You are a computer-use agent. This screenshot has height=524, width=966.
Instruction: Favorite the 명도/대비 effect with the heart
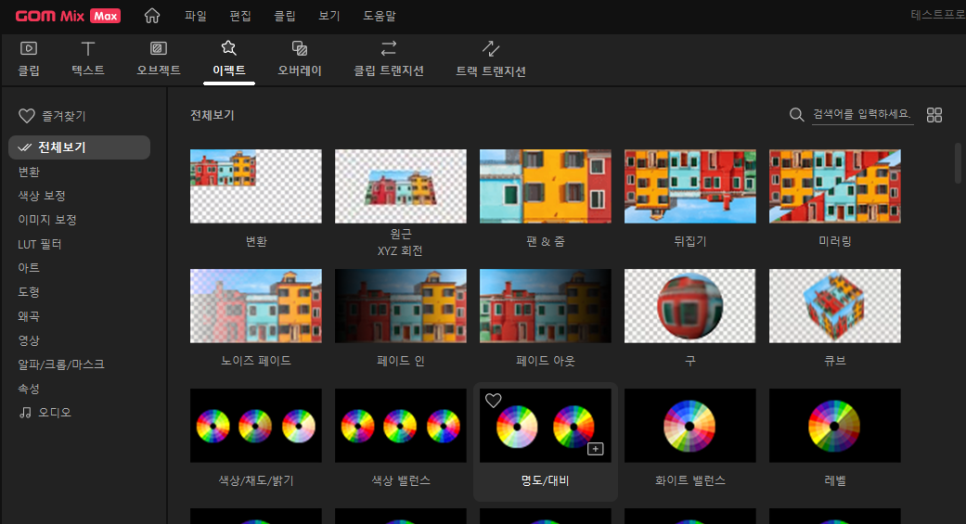click(493, 400)
